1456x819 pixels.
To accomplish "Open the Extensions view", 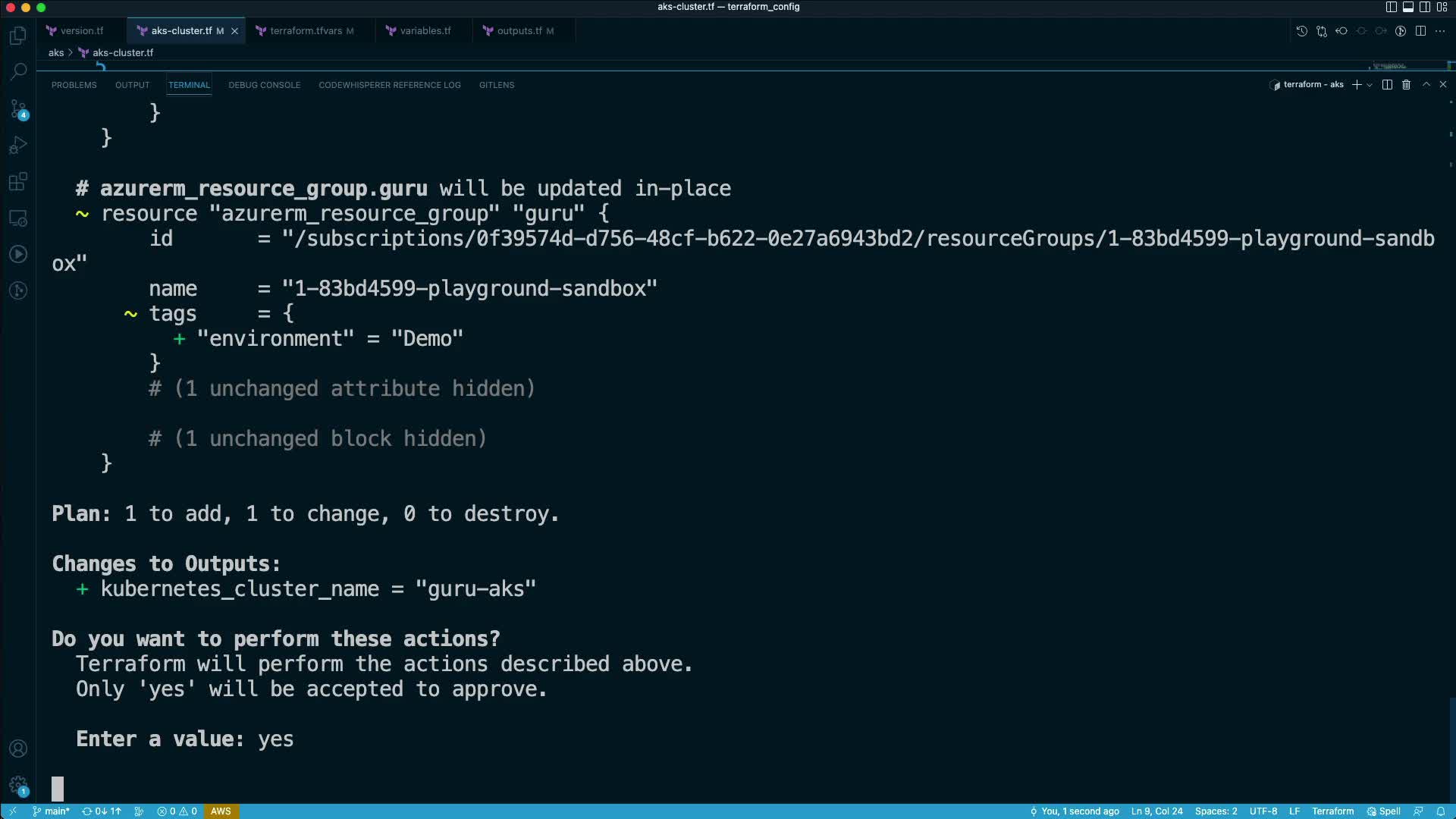I will click(18, 182).
